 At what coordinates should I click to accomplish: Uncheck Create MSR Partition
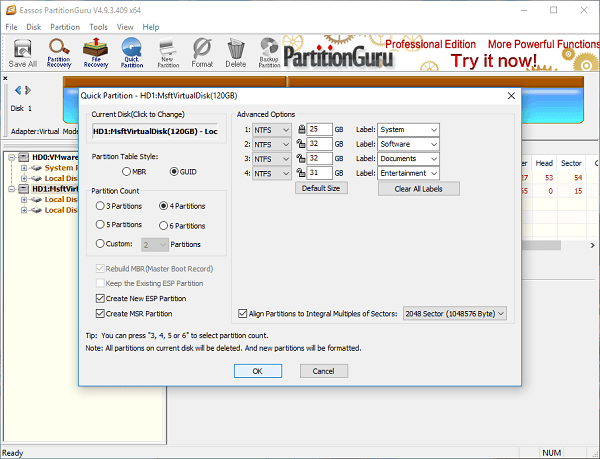point(100,314)
